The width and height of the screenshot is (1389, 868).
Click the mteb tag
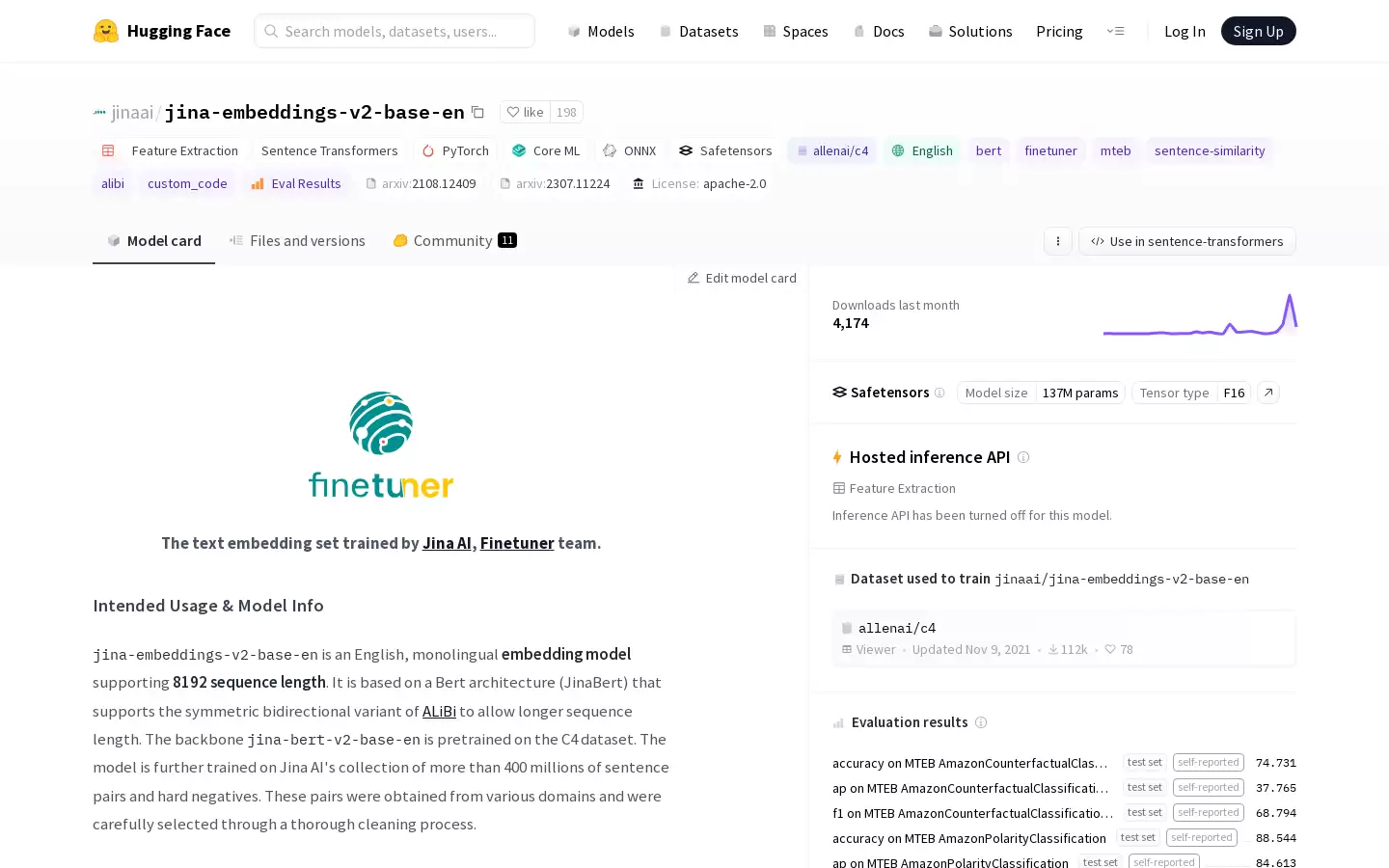tap(1115, 150)
